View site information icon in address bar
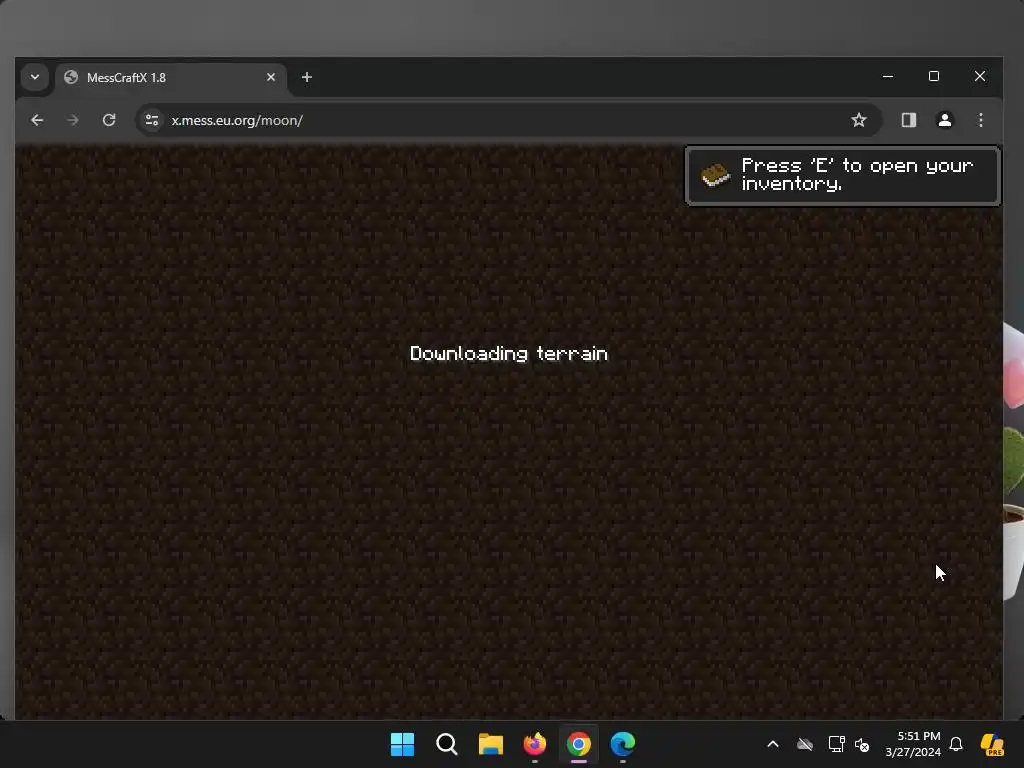 [152, 120]
